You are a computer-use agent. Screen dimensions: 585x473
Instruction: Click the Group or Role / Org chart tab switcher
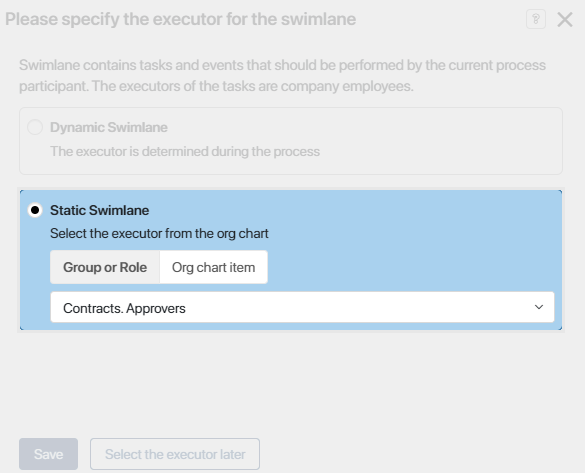tap(159, 267)
